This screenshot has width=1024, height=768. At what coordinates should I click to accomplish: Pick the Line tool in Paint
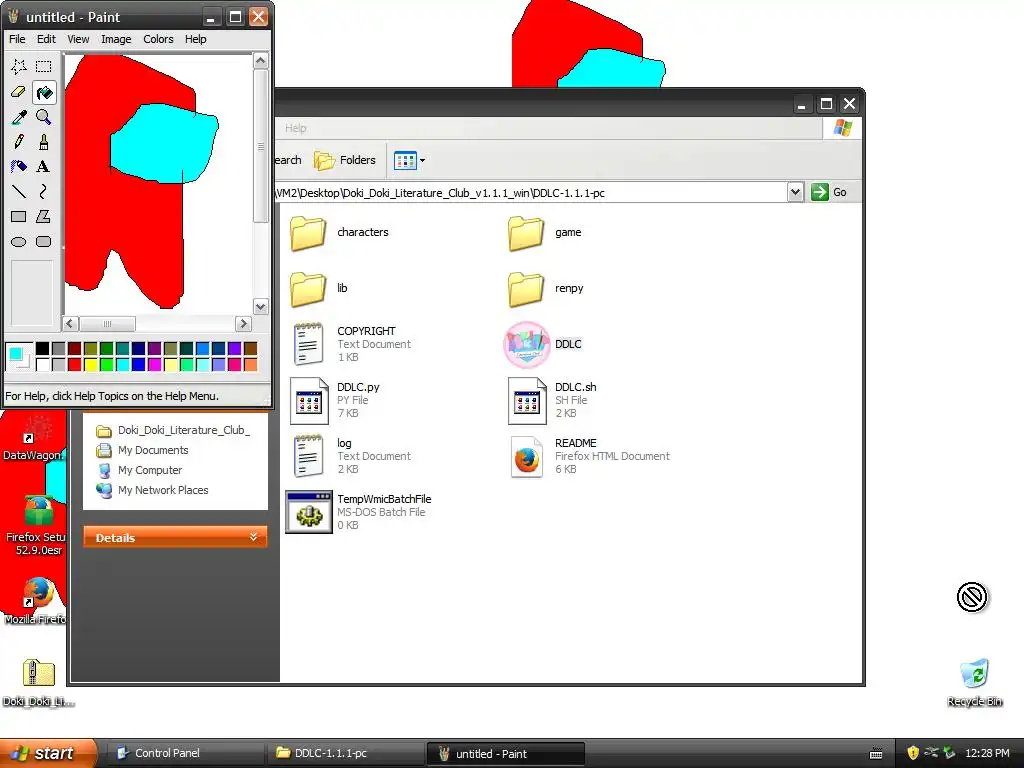19,191
